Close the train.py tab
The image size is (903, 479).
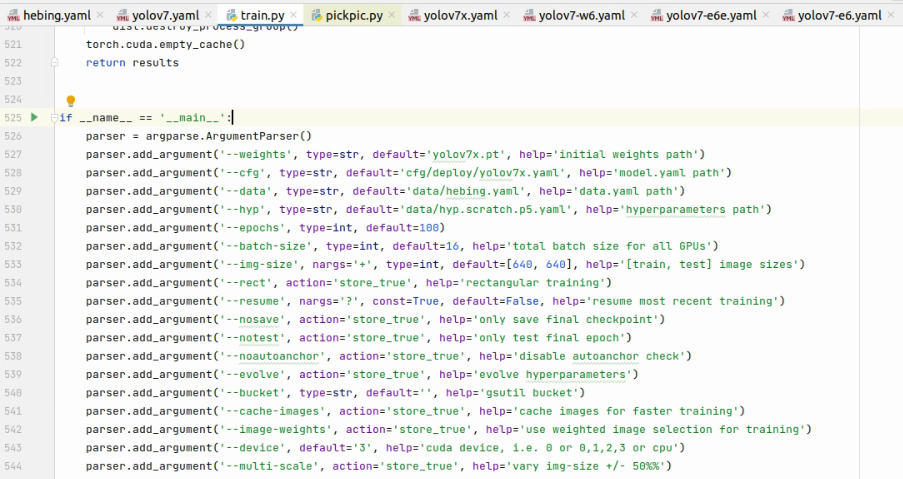pos(294,15)
